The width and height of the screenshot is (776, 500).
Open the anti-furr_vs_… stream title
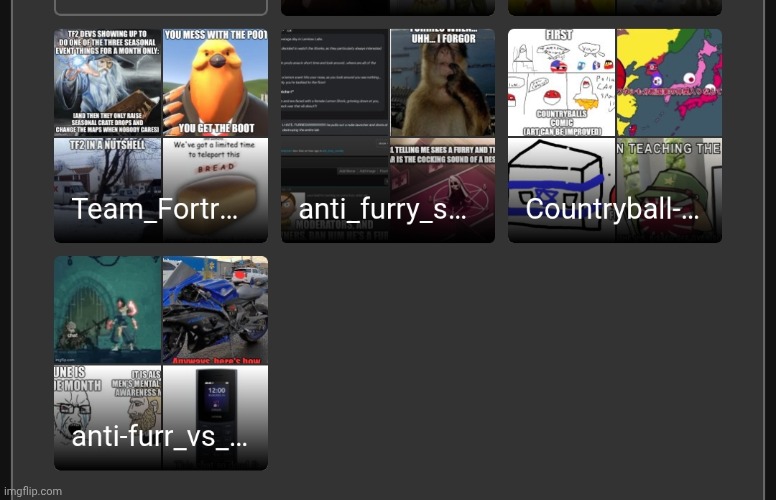click(159, 437)
